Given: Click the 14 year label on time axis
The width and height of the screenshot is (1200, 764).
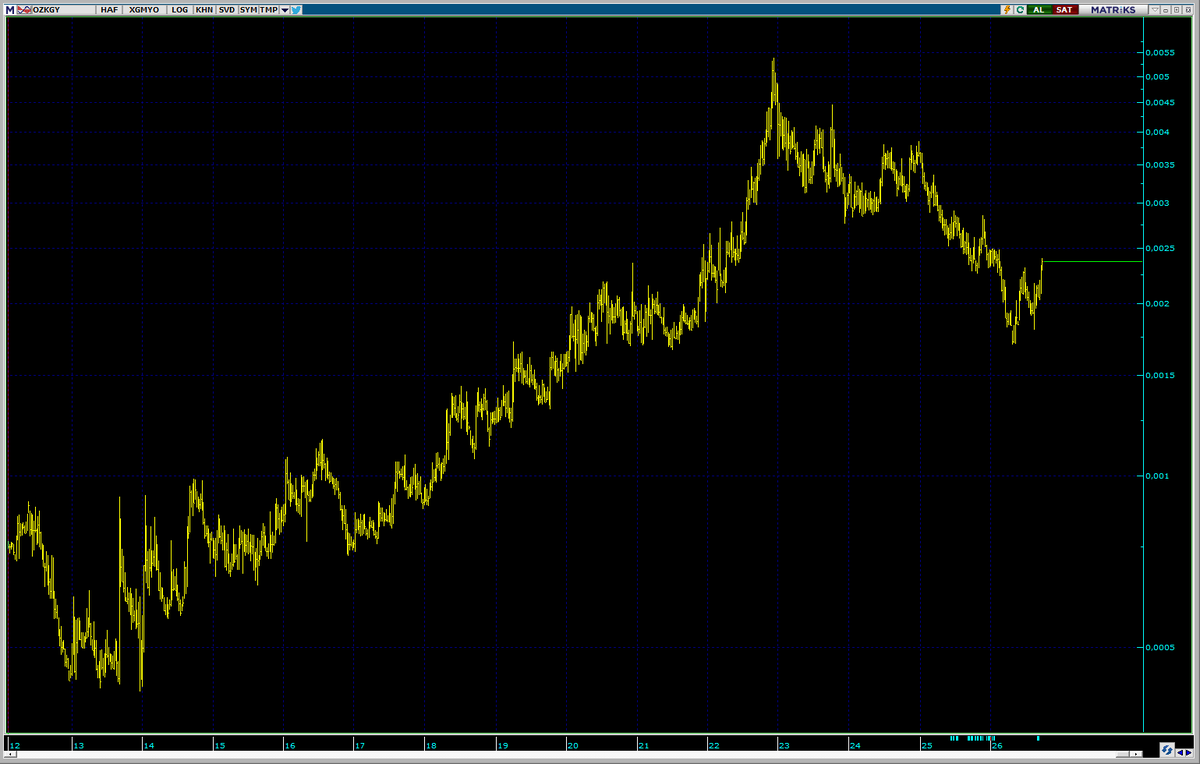Looking at the screenshot, I should coord(149,746).
